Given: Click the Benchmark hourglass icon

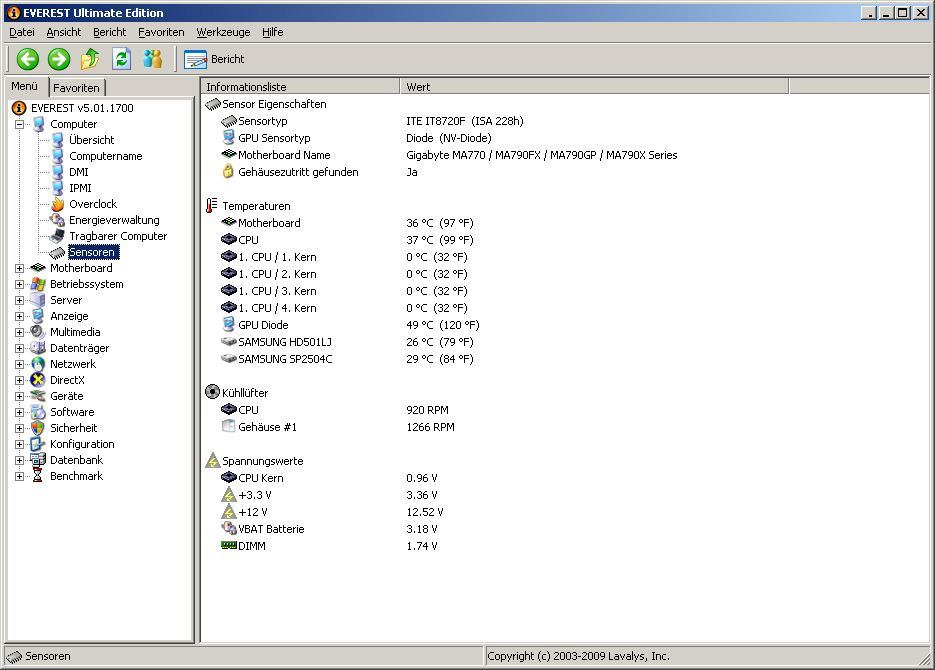Looking at the screenshot, I should (x=38, y=476).
